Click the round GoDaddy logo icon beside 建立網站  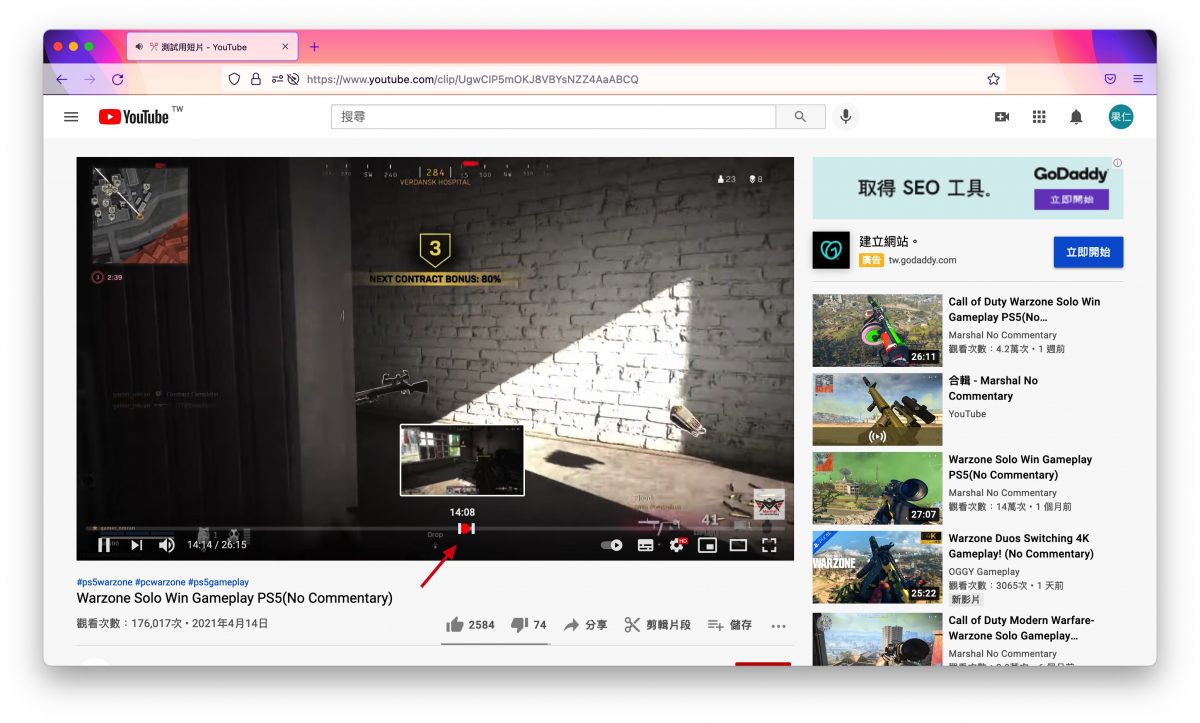(830, 251)
